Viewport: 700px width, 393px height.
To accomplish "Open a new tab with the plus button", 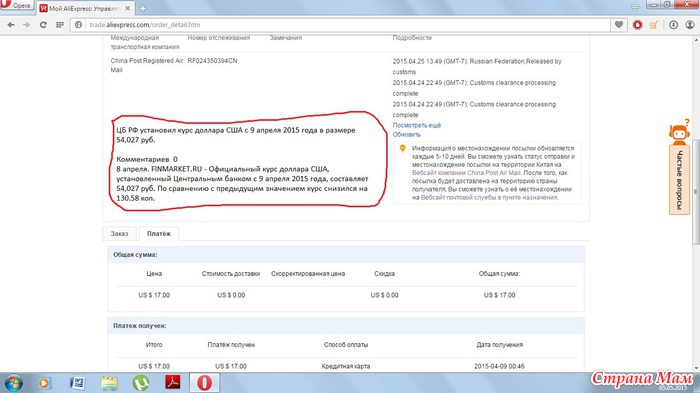I will (143, 8).
